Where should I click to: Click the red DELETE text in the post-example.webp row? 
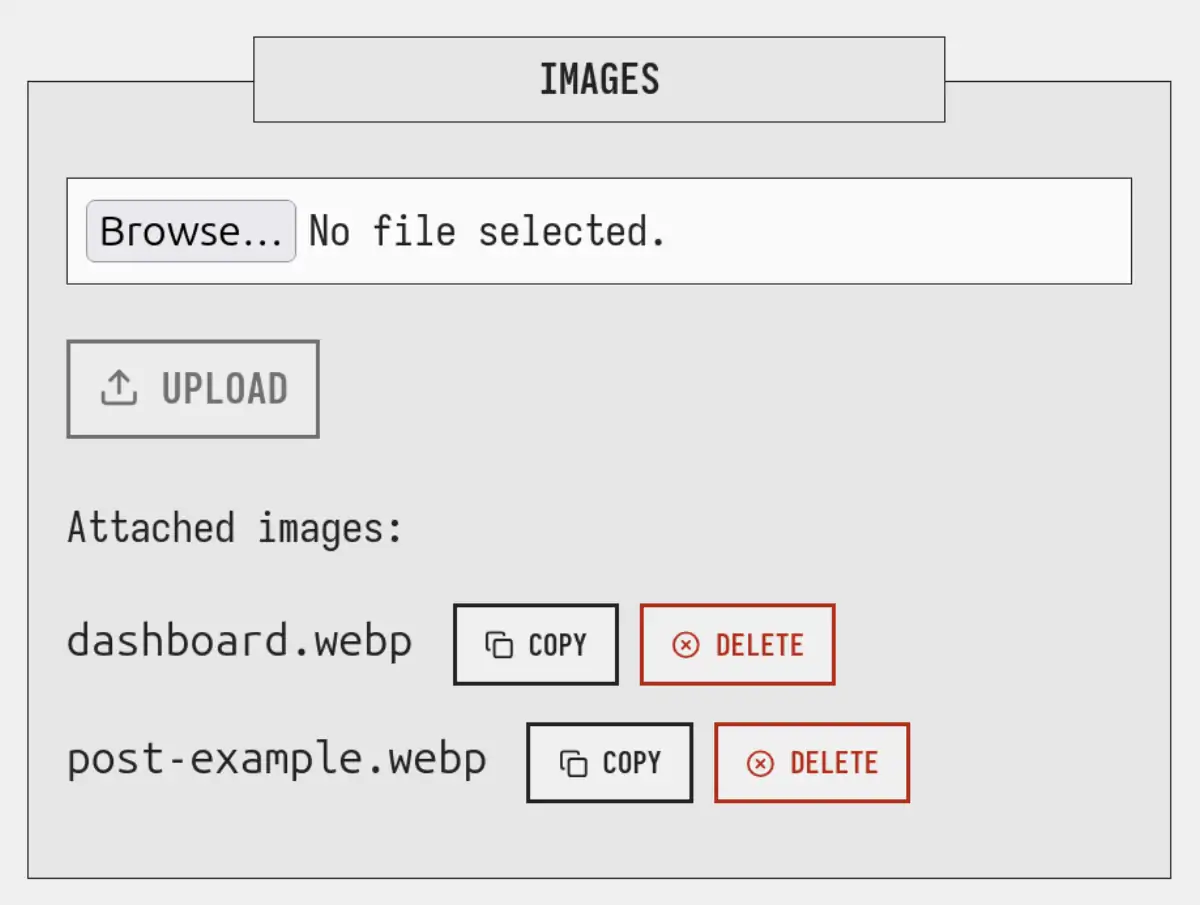(833, 763)
